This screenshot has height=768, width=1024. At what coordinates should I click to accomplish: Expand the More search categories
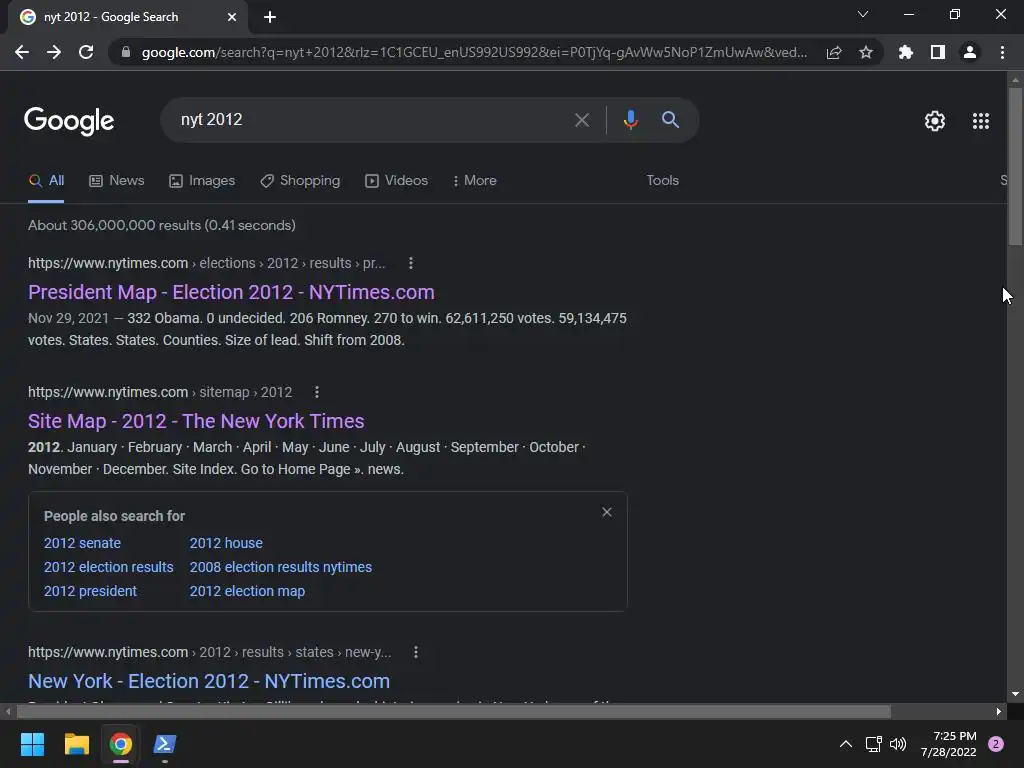475,181
